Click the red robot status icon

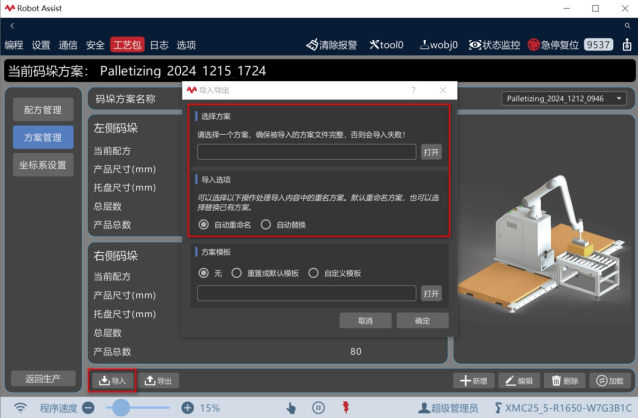pyautogui.click(x=346, y=407)
